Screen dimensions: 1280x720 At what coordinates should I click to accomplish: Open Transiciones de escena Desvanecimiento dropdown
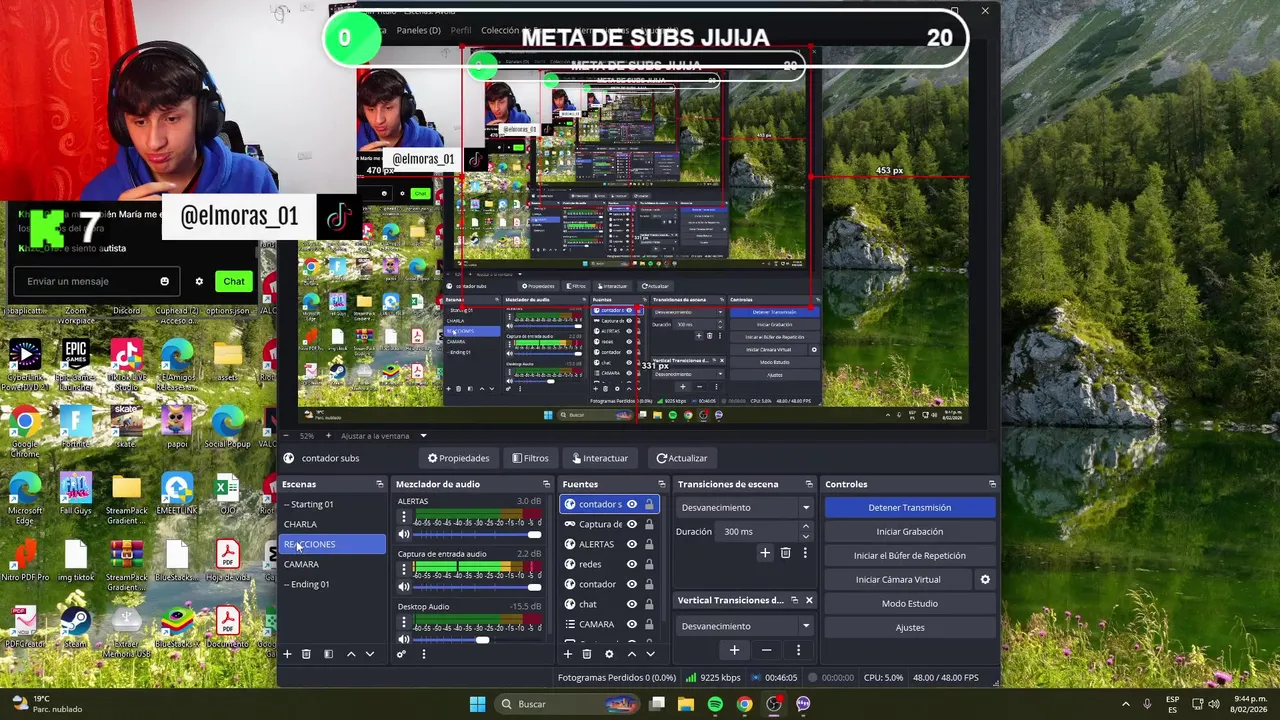pyautogui.click(x=745, y=507)
